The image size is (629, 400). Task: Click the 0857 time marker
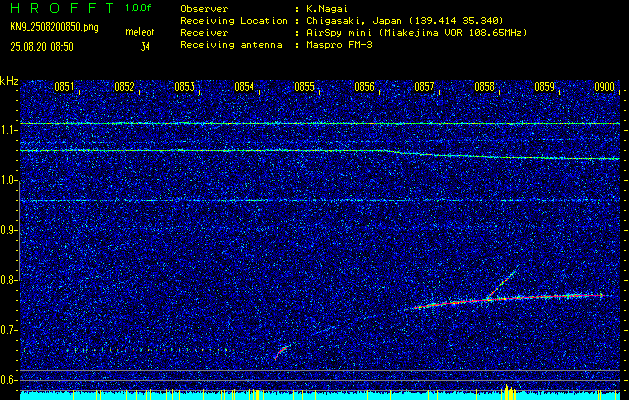click(424, 87)
